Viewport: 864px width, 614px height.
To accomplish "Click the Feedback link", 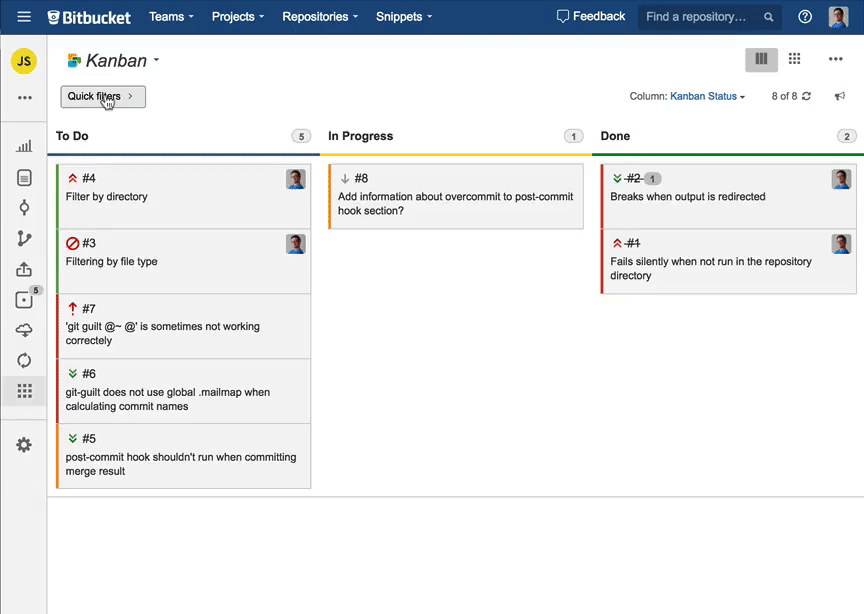I will pos(591,17).
